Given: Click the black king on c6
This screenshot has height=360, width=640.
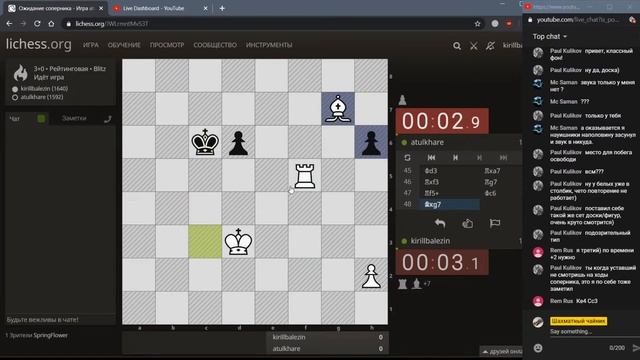Looking at the screenshot, I should point(205,142).
